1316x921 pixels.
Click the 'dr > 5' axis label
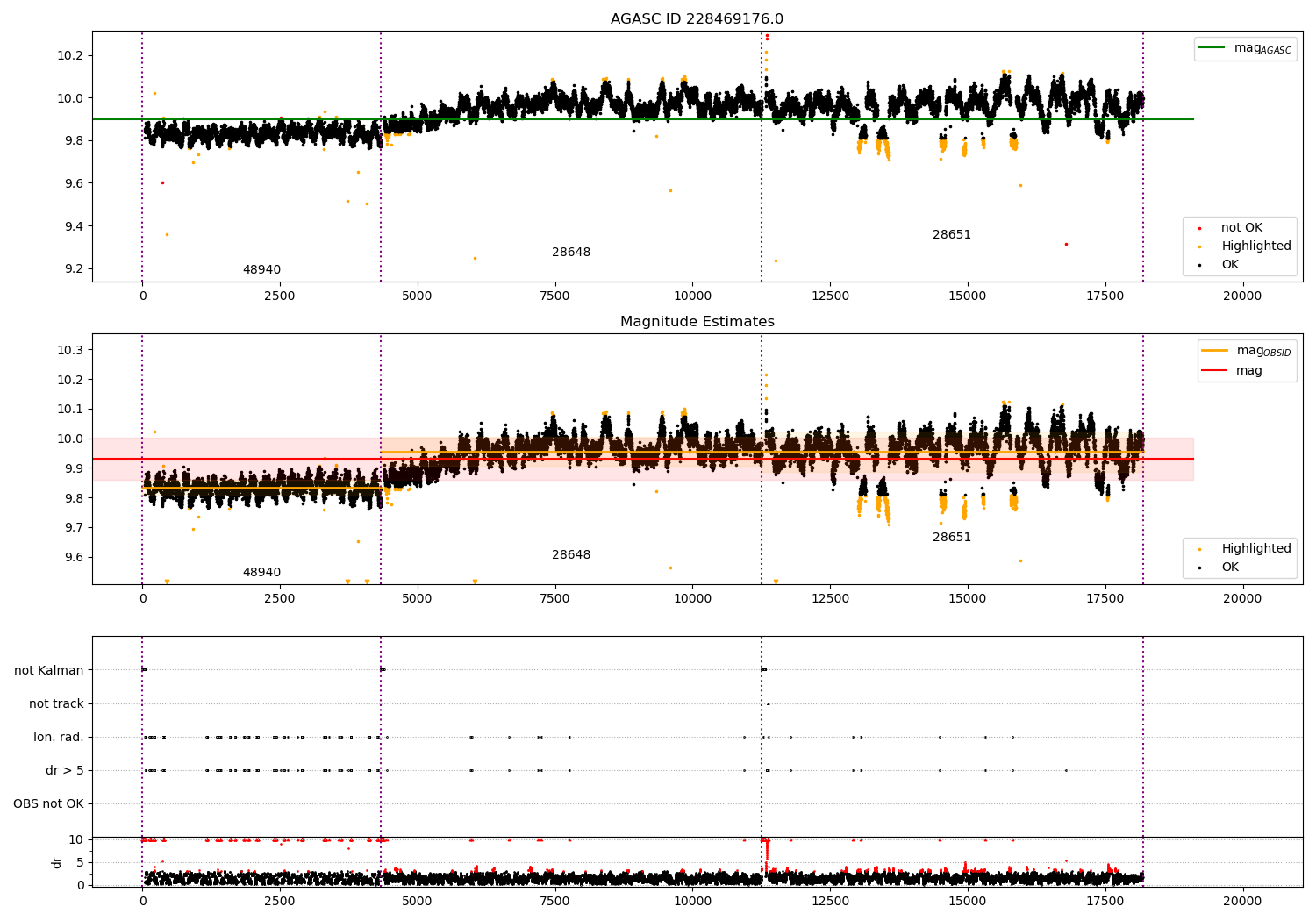click(x=65, y=771)
